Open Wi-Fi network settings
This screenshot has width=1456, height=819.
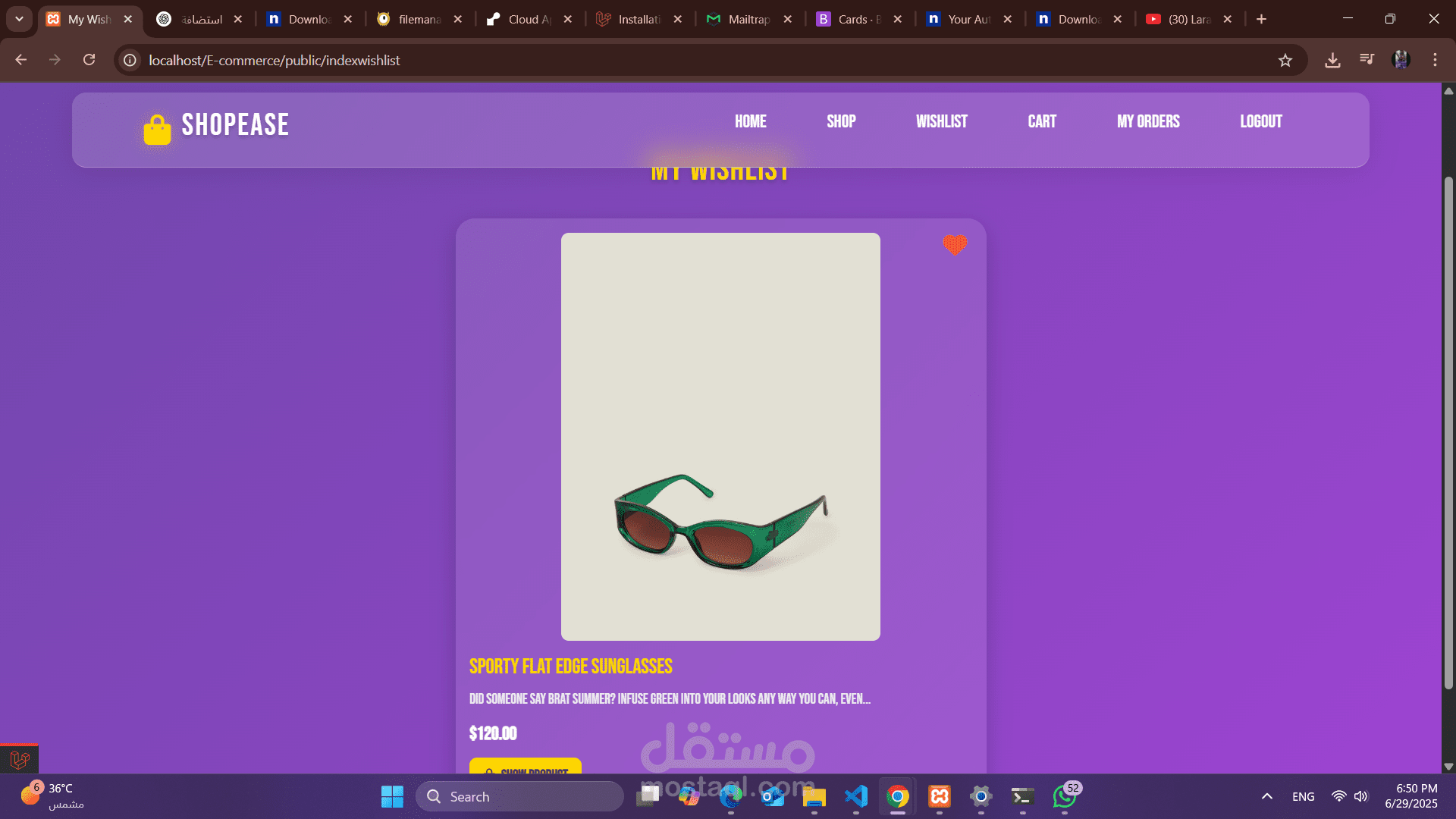(x=1339, y=796)
